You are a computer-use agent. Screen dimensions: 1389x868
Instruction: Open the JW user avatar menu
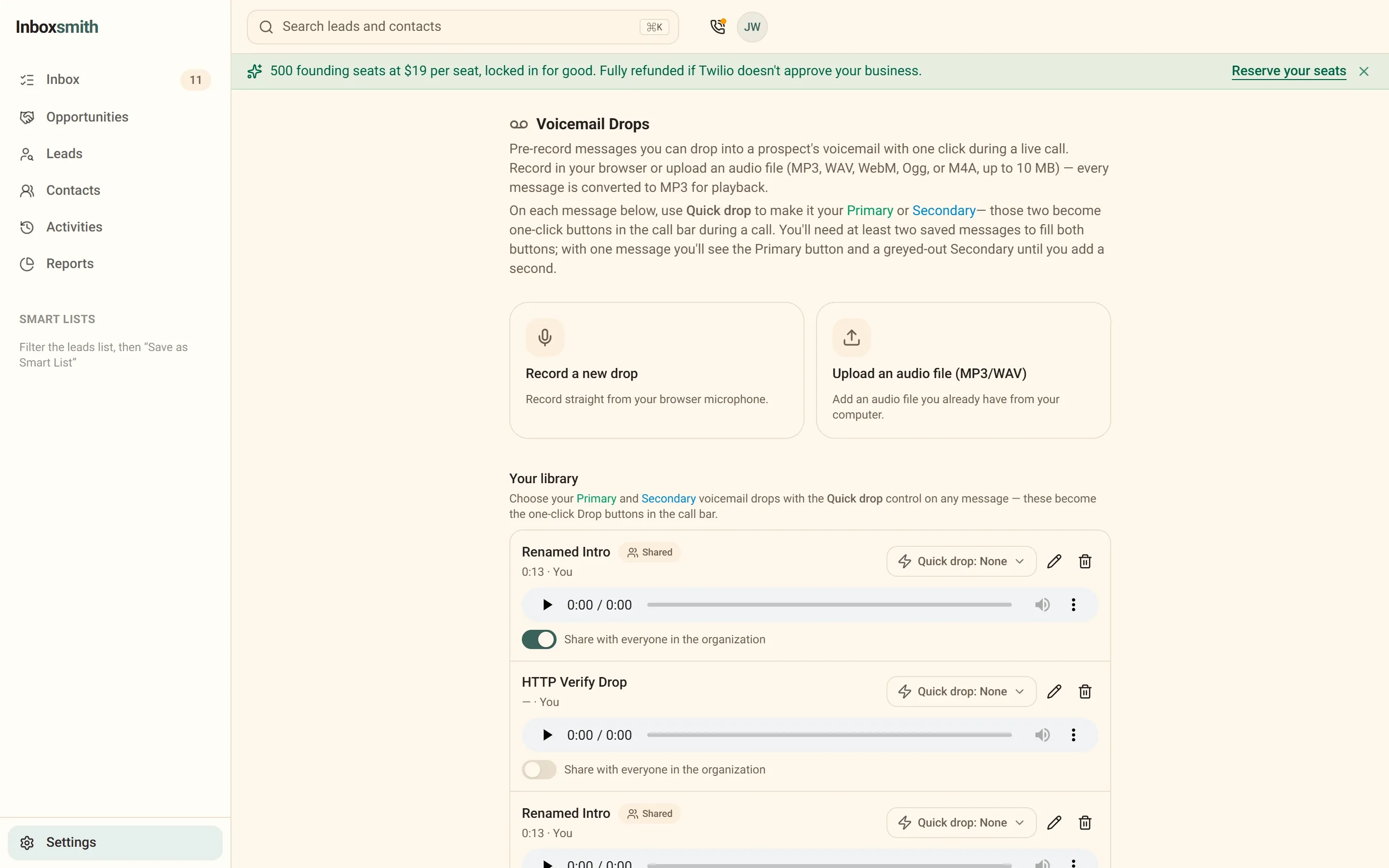[x=752, y=27]
